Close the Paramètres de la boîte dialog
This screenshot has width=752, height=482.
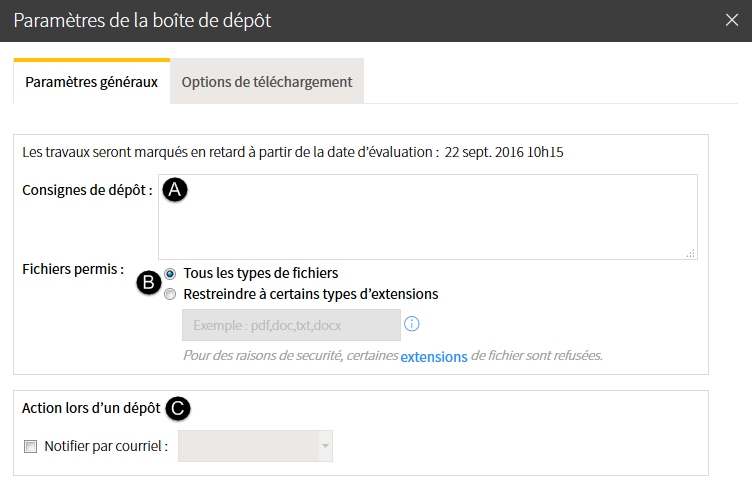(x=731, y=20)
